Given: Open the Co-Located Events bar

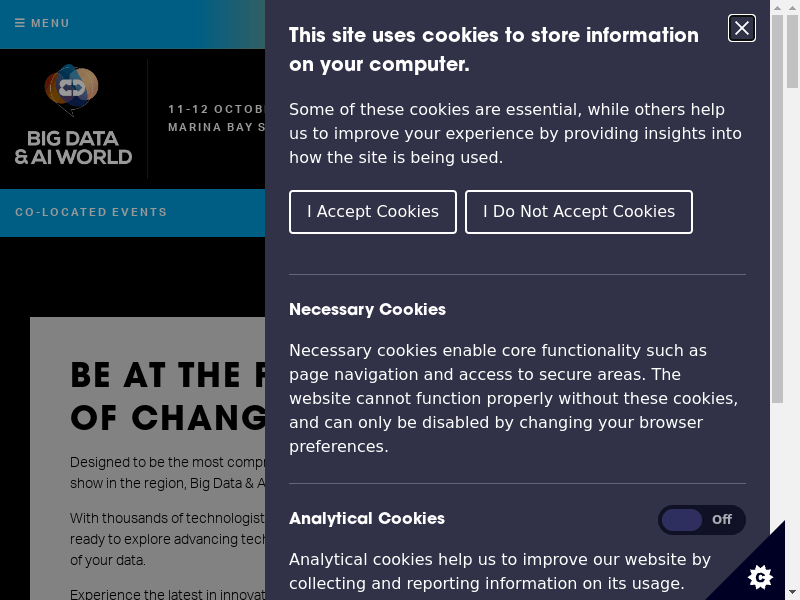Looking at the screenshot, I should [x=91, y=212].
